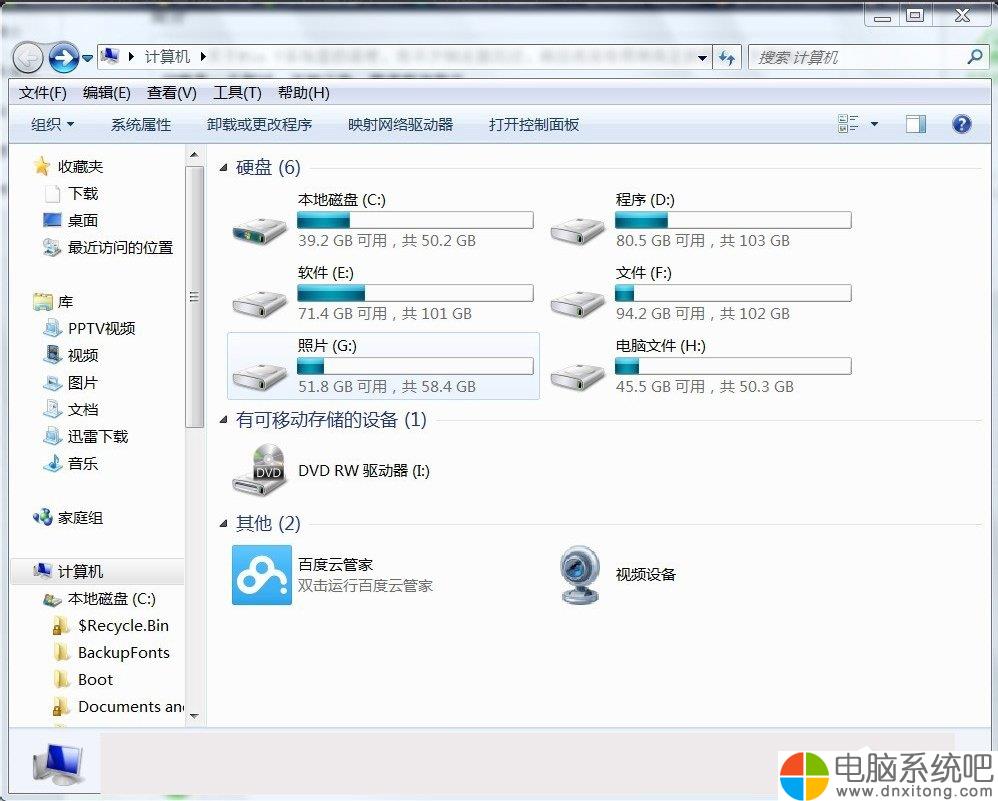
Task: Select the 本地磁盘 (C:) drive icon
Action: (259, 226)
